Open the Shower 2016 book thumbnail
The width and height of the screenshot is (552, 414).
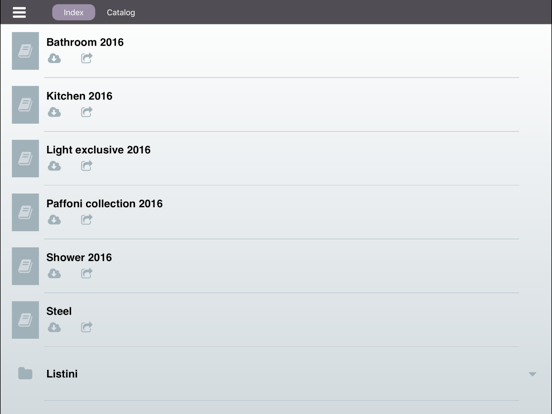pos(25,266)
